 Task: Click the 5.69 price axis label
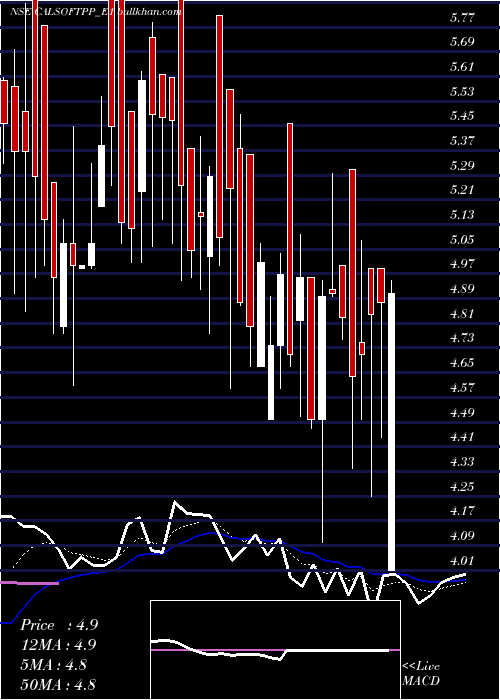[x=462, y=42]
